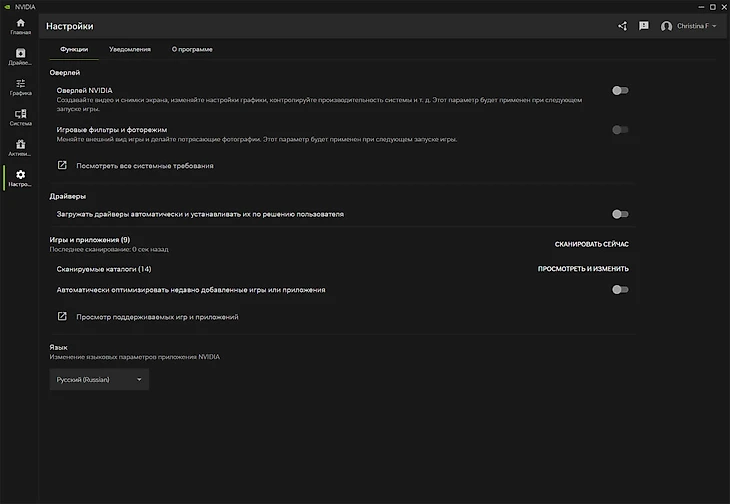Click the share icon in header

click(x=622, y=26)
